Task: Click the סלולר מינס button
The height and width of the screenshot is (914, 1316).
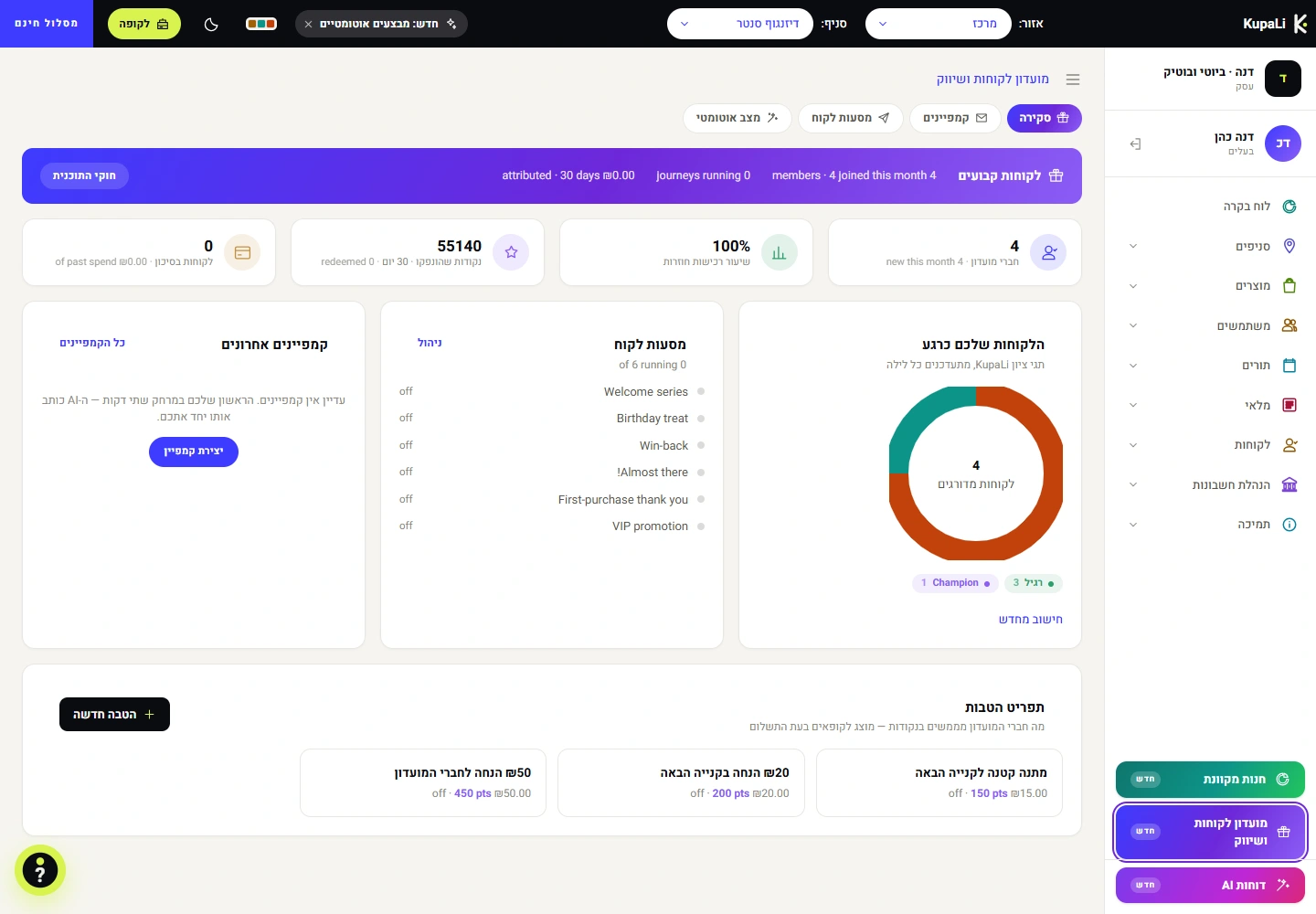Action: click(x=47, y=24)
